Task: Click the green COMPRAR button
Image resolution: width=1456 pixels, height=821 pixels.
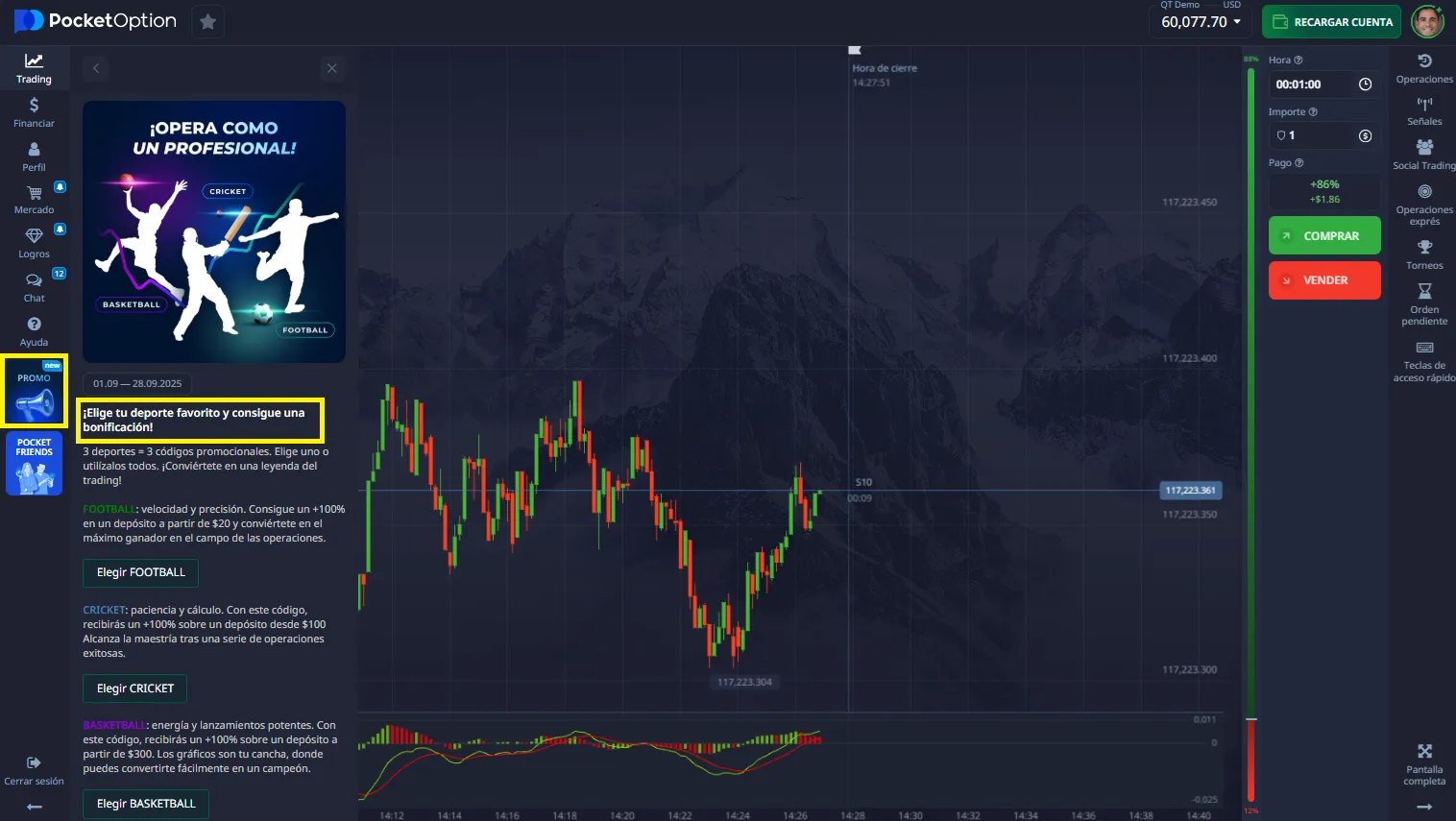Action: (x=1324, y=235)
